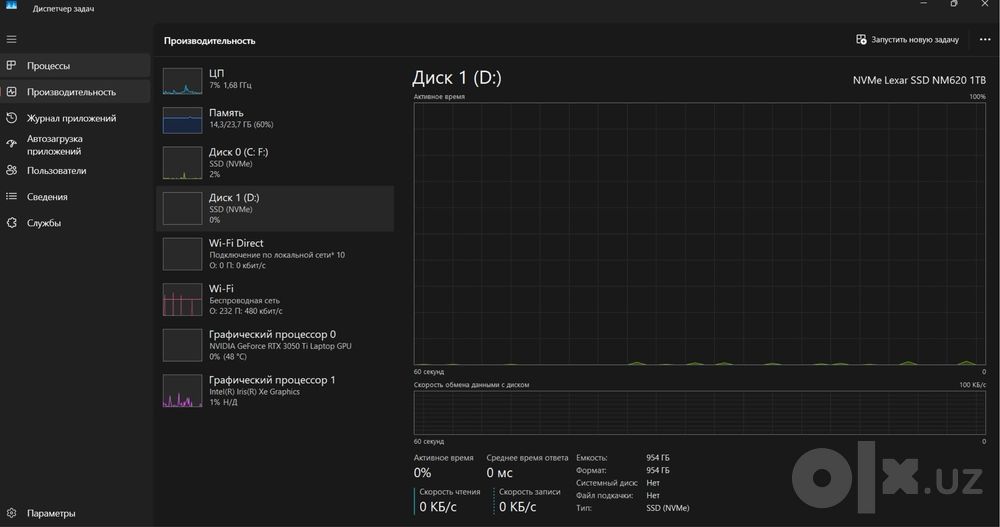Click Intel(R) Iris(R) Xe Graphics text
The width and height of the screenshot is (1000, 527).
tap(254, 392)
